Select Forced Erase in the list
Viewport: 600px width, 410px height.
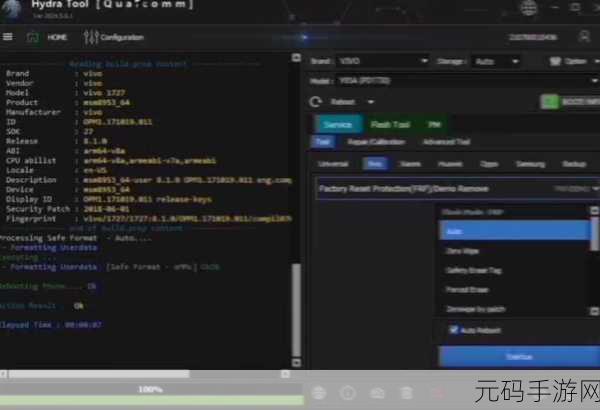(467, 289)
